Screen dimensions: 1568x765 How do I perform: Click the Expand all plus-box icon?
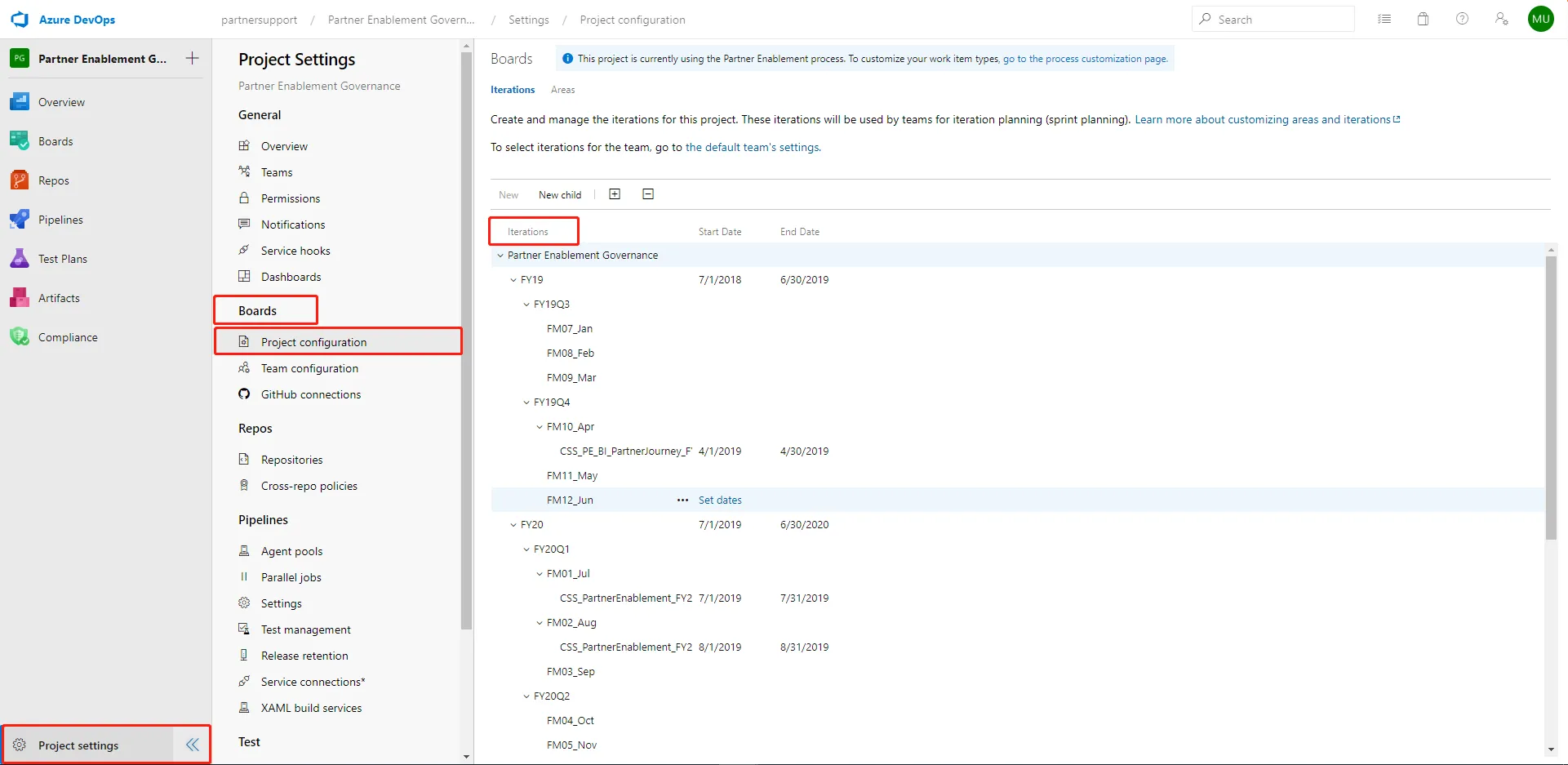point(615,194)
